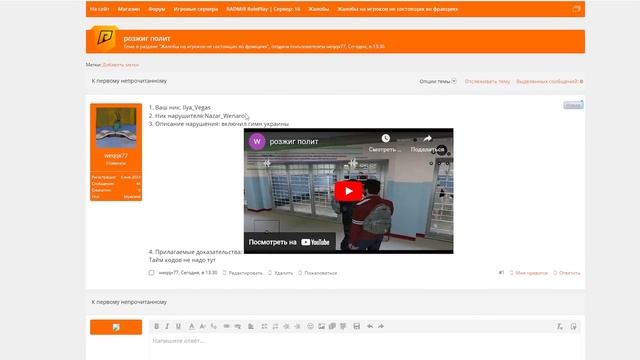This screenshot has width=640, height=360.
Task: Click Редактировать under the post
Action: coord(243,273)
